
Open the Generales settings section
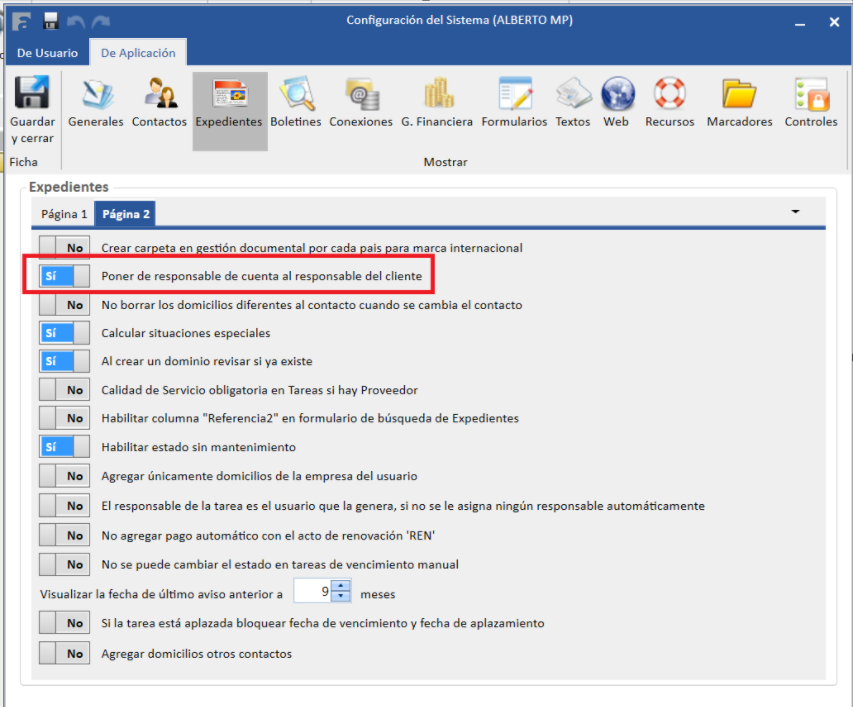96,97
